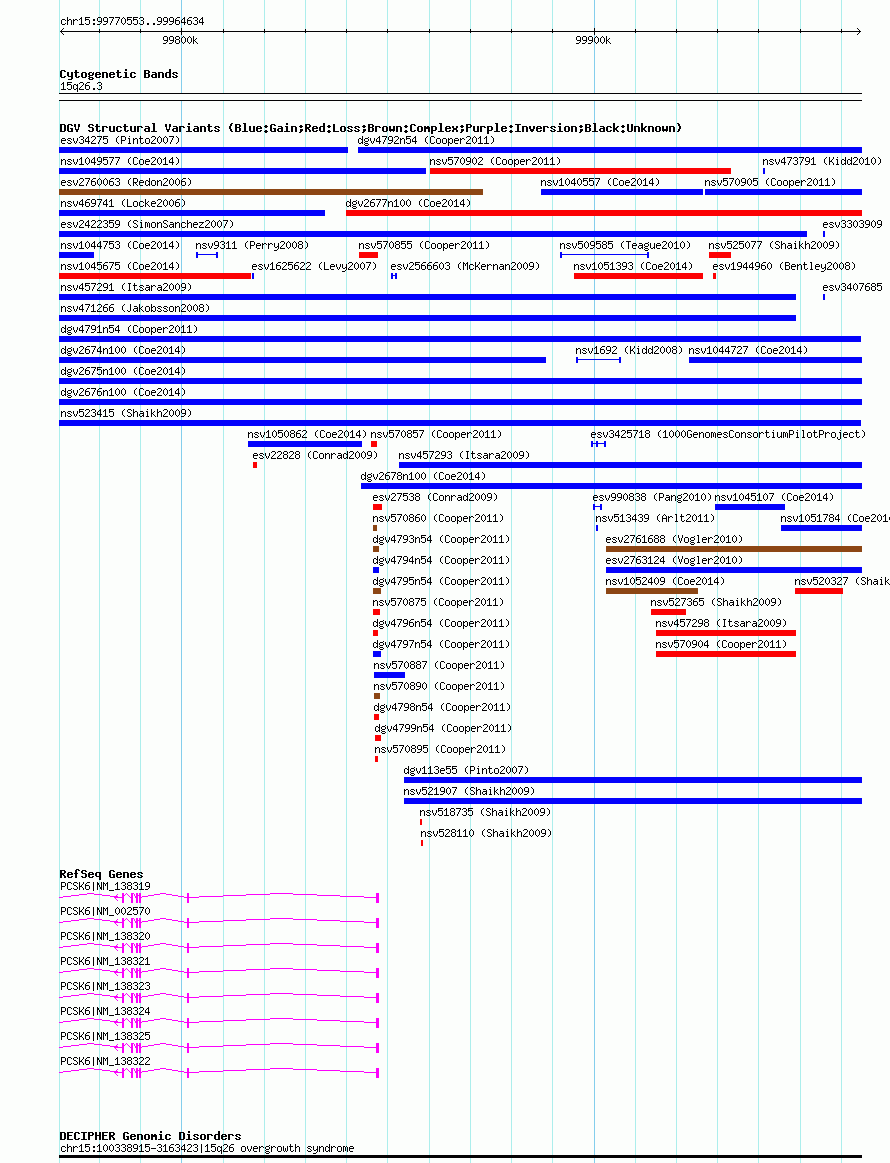890x1163 pixels.
Task: Click the 15q26 overgrowth syndrome entry
Action: 207,1148
